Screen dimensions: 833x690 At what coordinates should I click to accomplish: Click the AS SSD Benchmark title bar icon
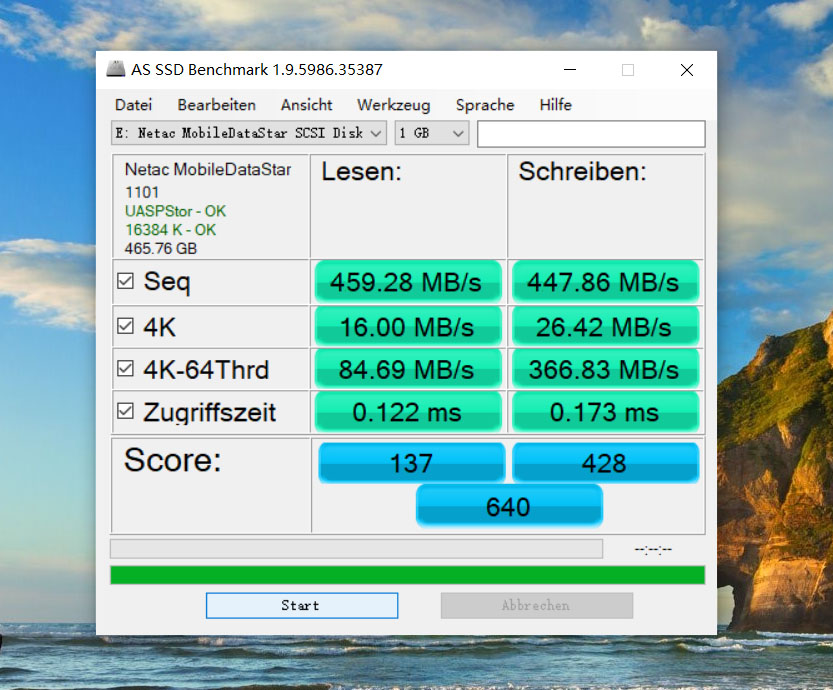coord(115,69)
